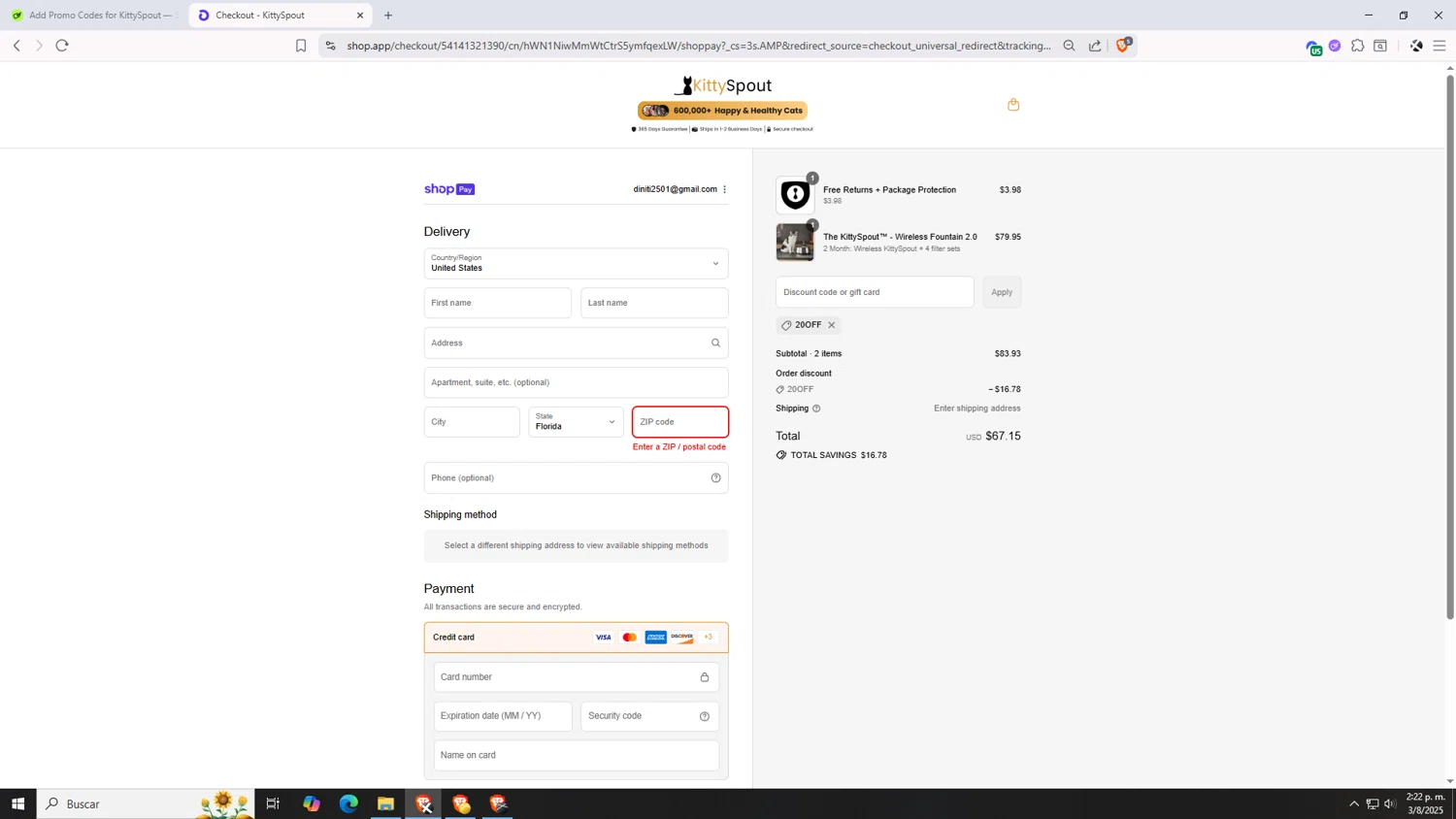Click the First name field
1456x819 pixels.
click(x=497, y=303)
